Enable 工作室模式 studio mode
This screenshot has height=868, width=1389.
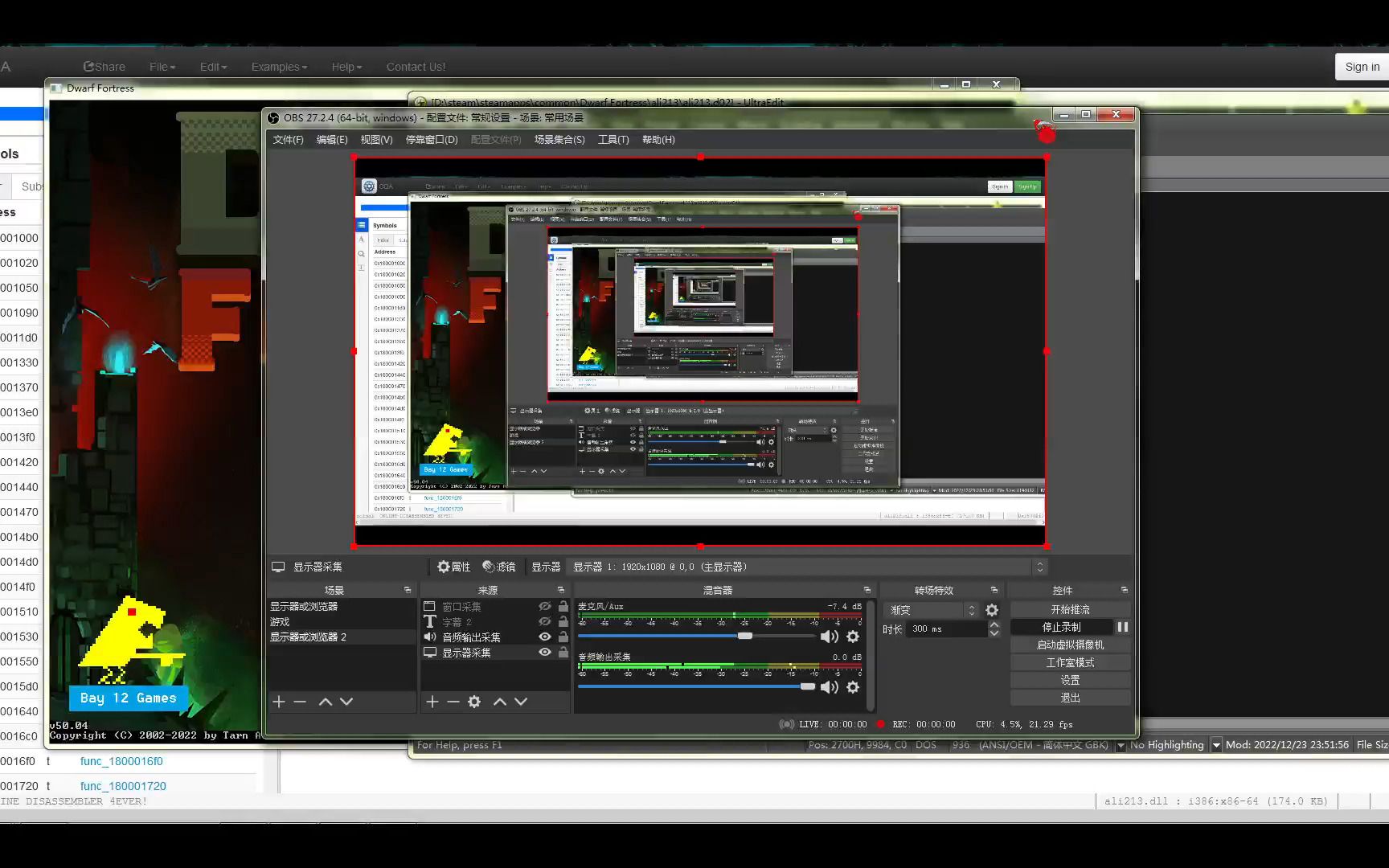(x=1070, y=662)
